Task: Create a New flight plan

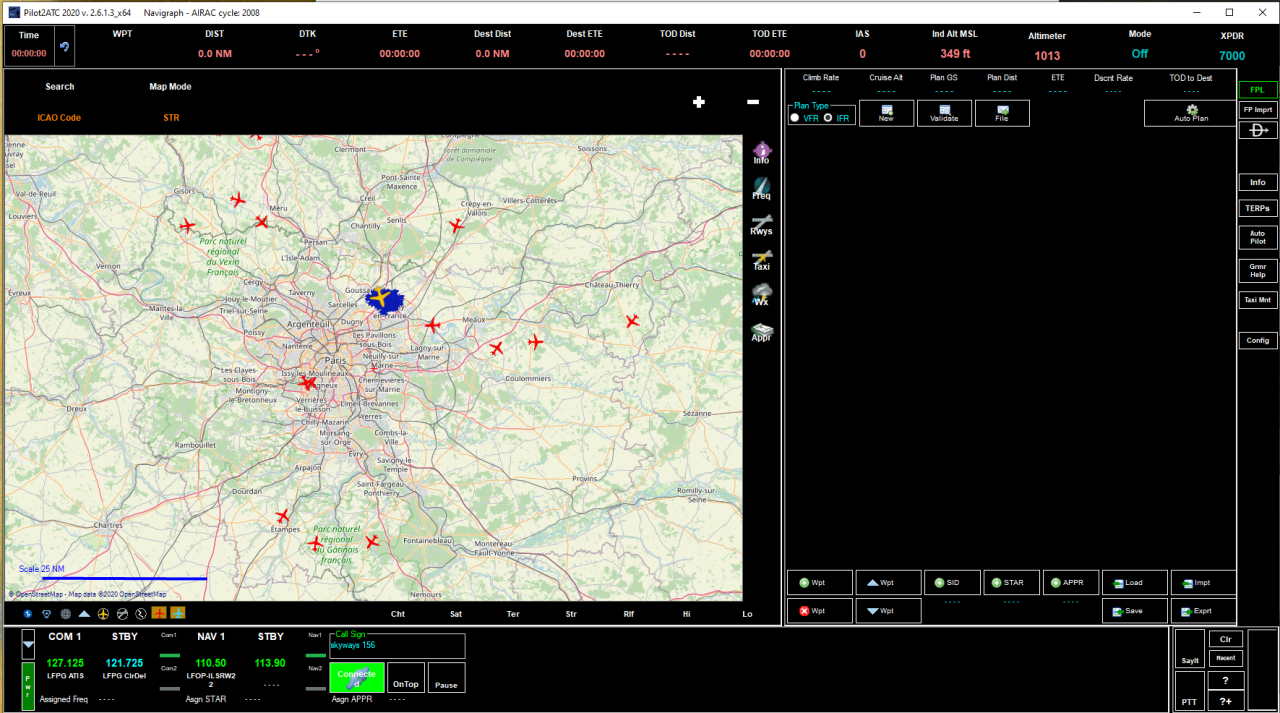Action: click(886, 113)
